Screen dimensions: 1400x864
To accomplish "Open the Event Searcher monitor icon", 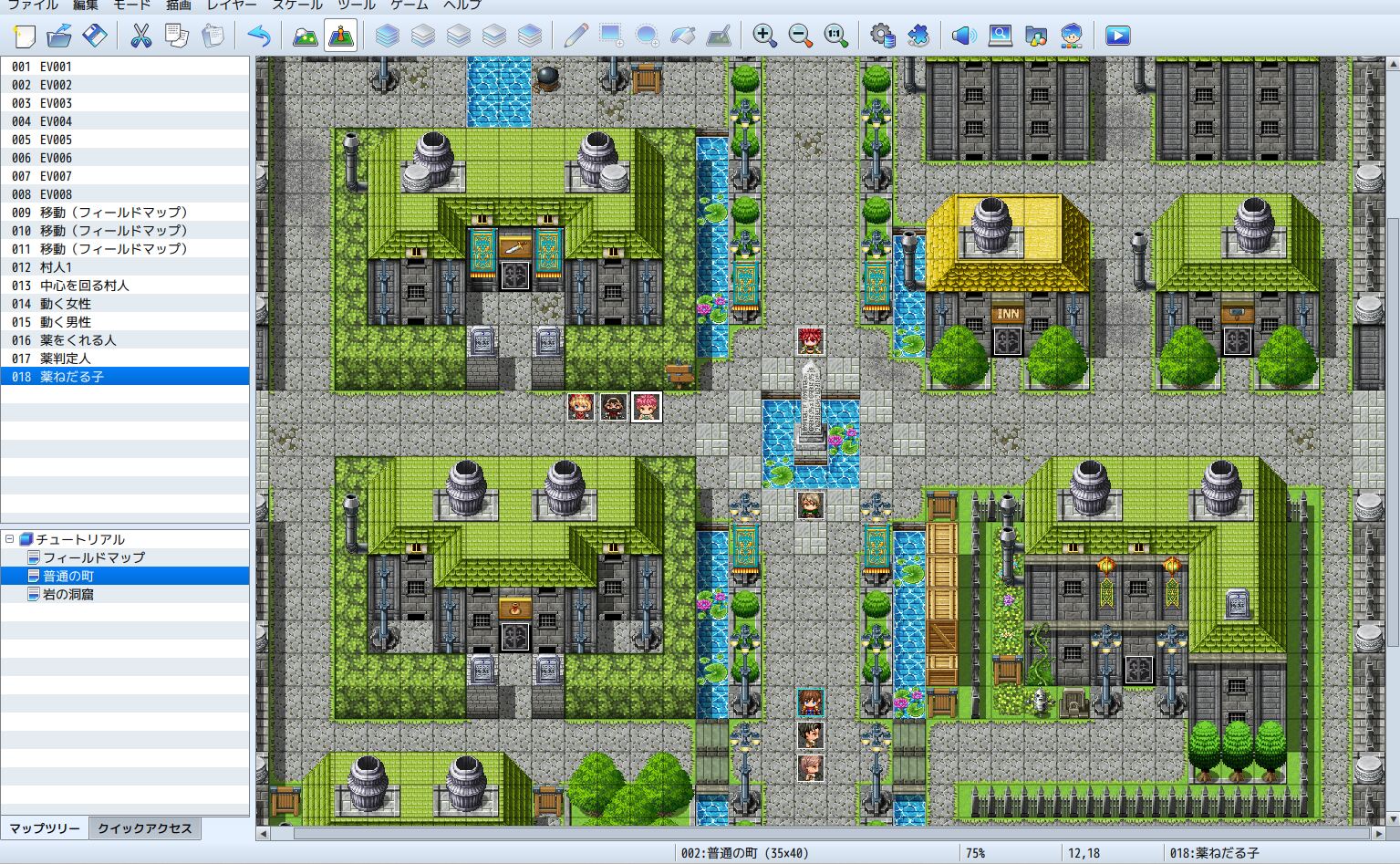I will [x=1000, y=36].
